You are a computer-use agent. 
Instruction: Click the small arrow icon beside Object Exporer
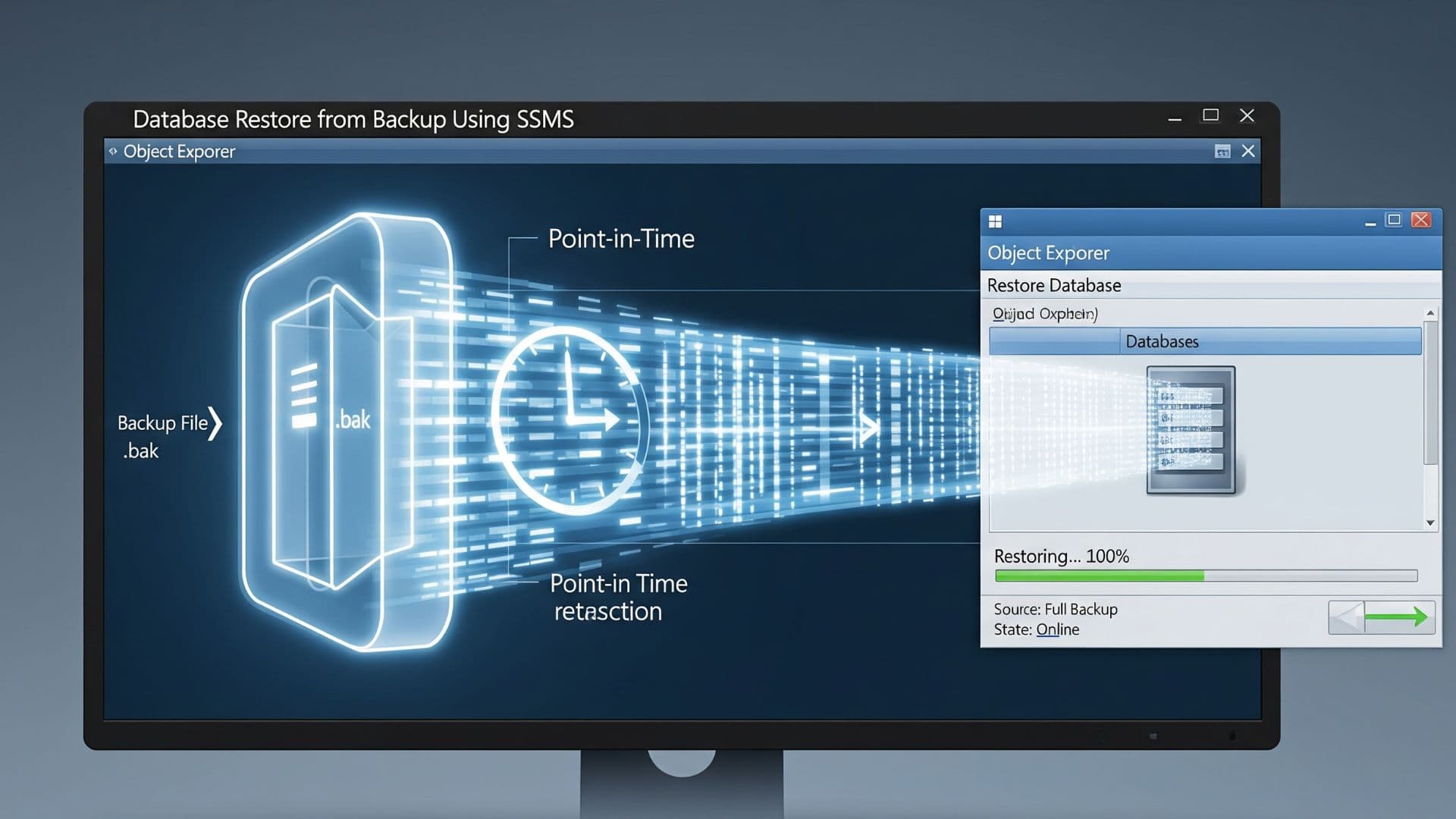tap(113, 152)
